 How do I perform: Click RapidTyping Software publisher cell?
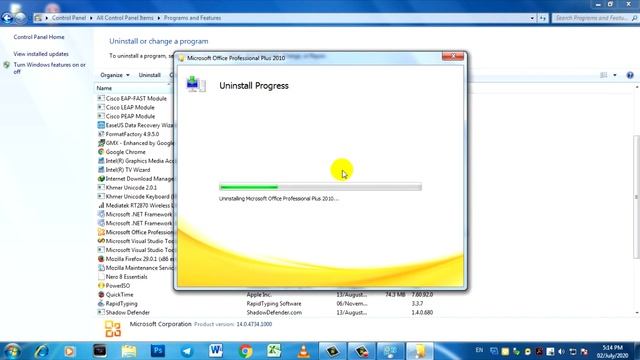tap(274, 304)
